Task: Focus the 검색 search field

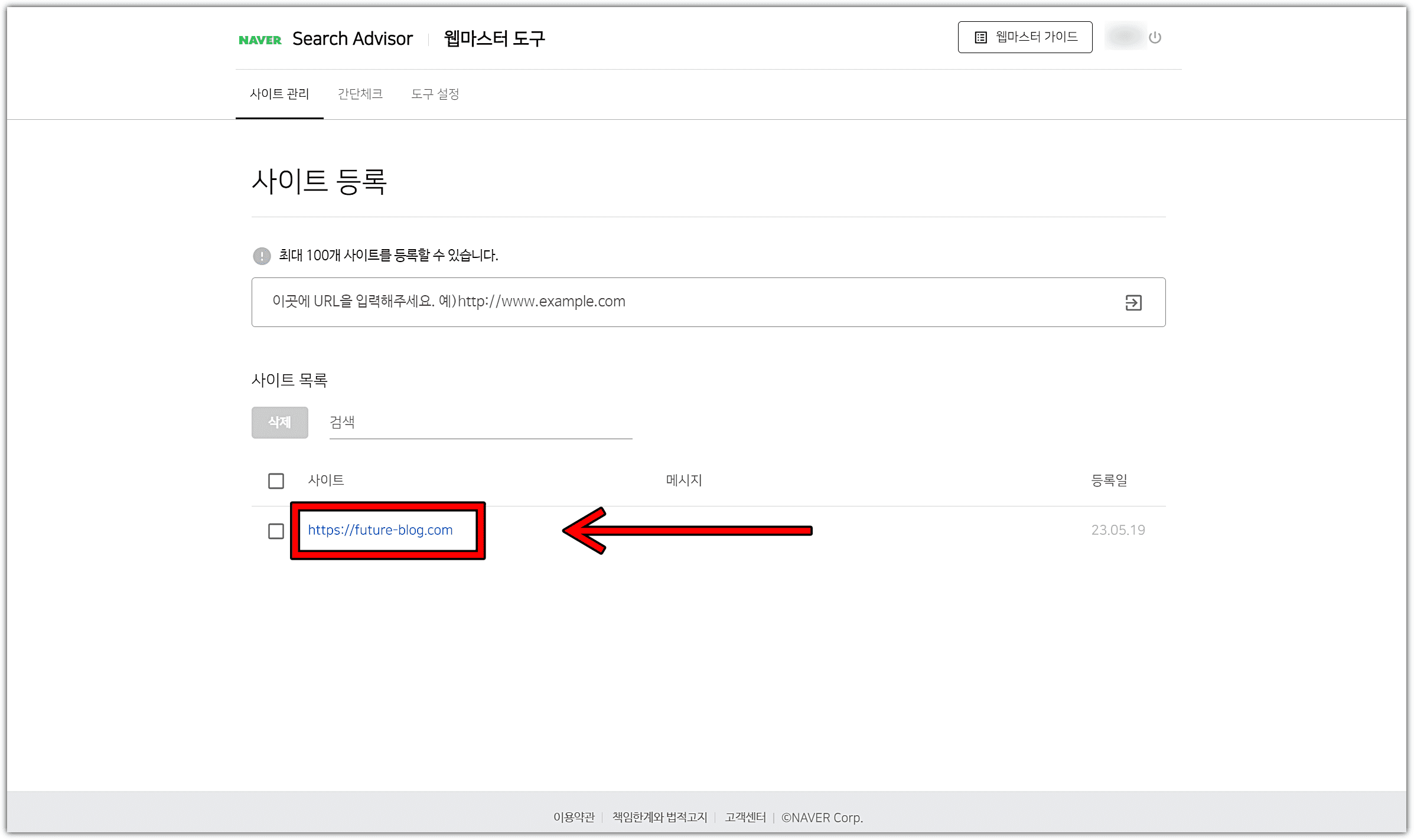Action: tap(480, 423)
